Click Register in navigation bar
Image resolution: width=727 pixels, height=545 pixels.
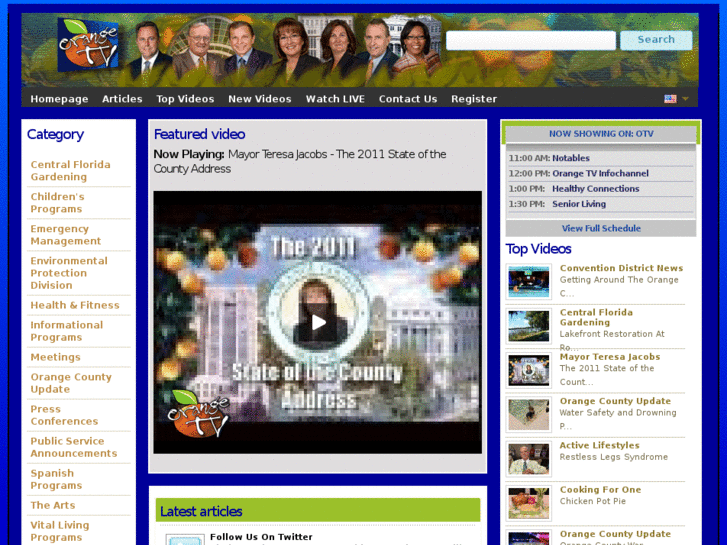(x=474, y=99)
